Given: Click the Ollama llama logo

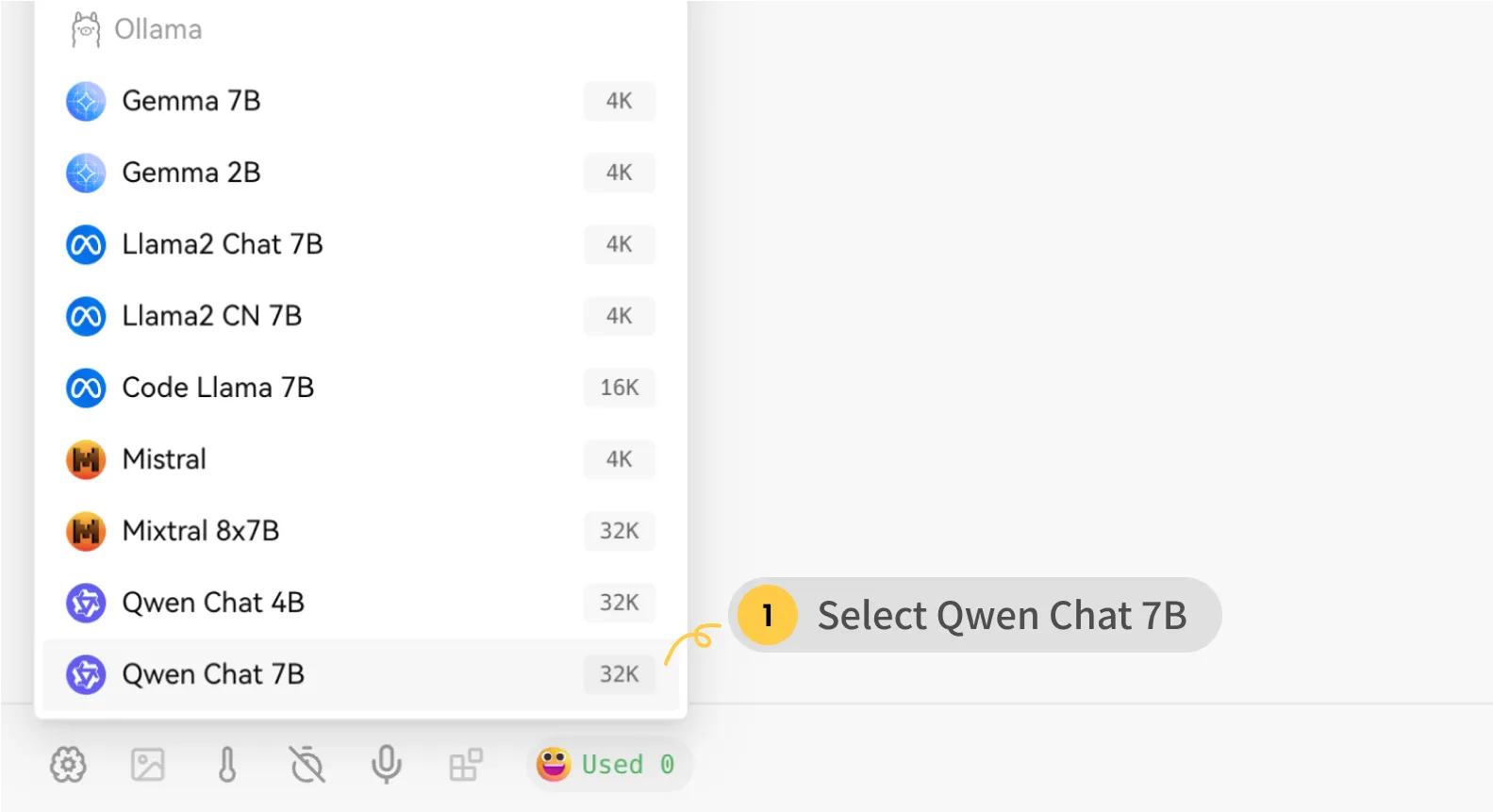Looking at the screenshot, I should tap(85, 28).
